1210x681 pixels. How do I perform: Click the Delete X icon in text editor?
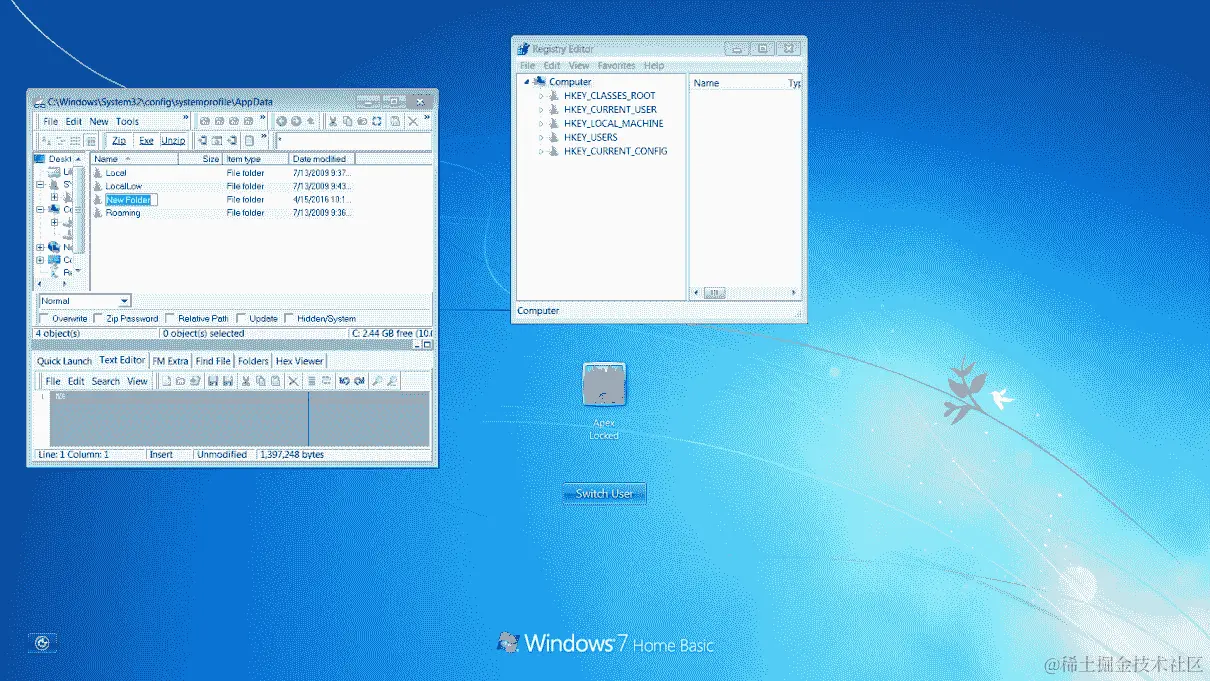[293, 381]
